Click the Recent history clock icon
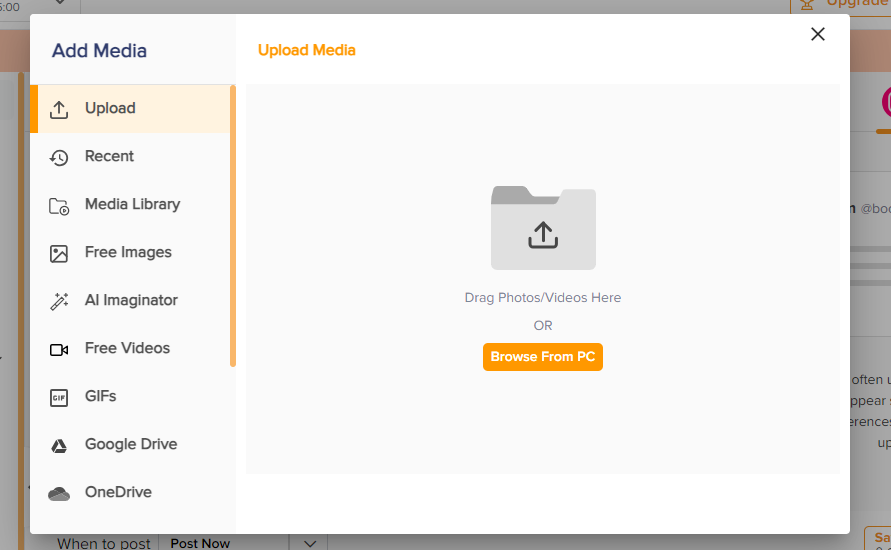 59,157
